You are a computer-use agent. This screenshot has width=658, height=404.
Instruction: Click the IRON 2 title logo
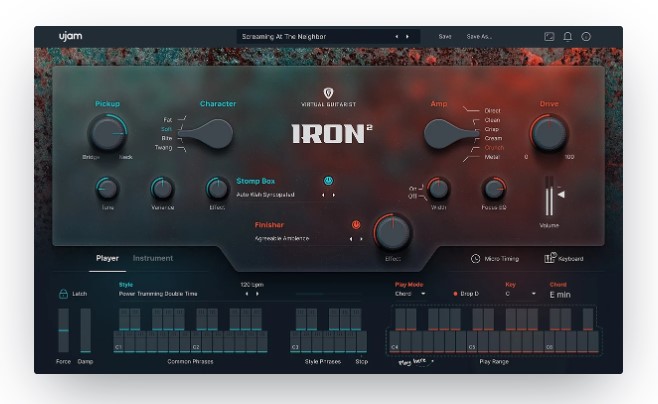point(332,134)
